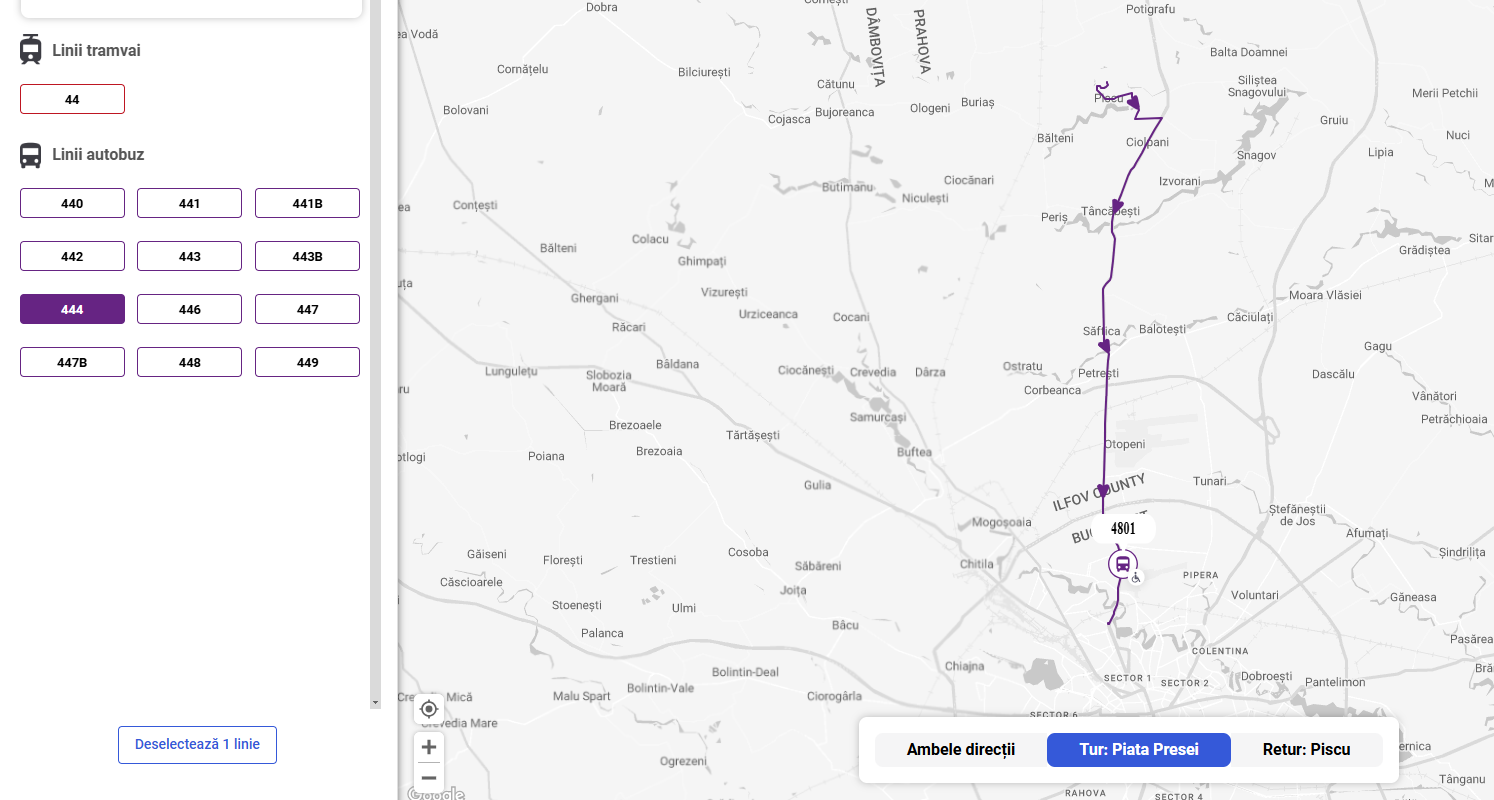Switch to Retur: Piscu direction
Viewport: 1494px width, 800px height.
coord(1307,749)
